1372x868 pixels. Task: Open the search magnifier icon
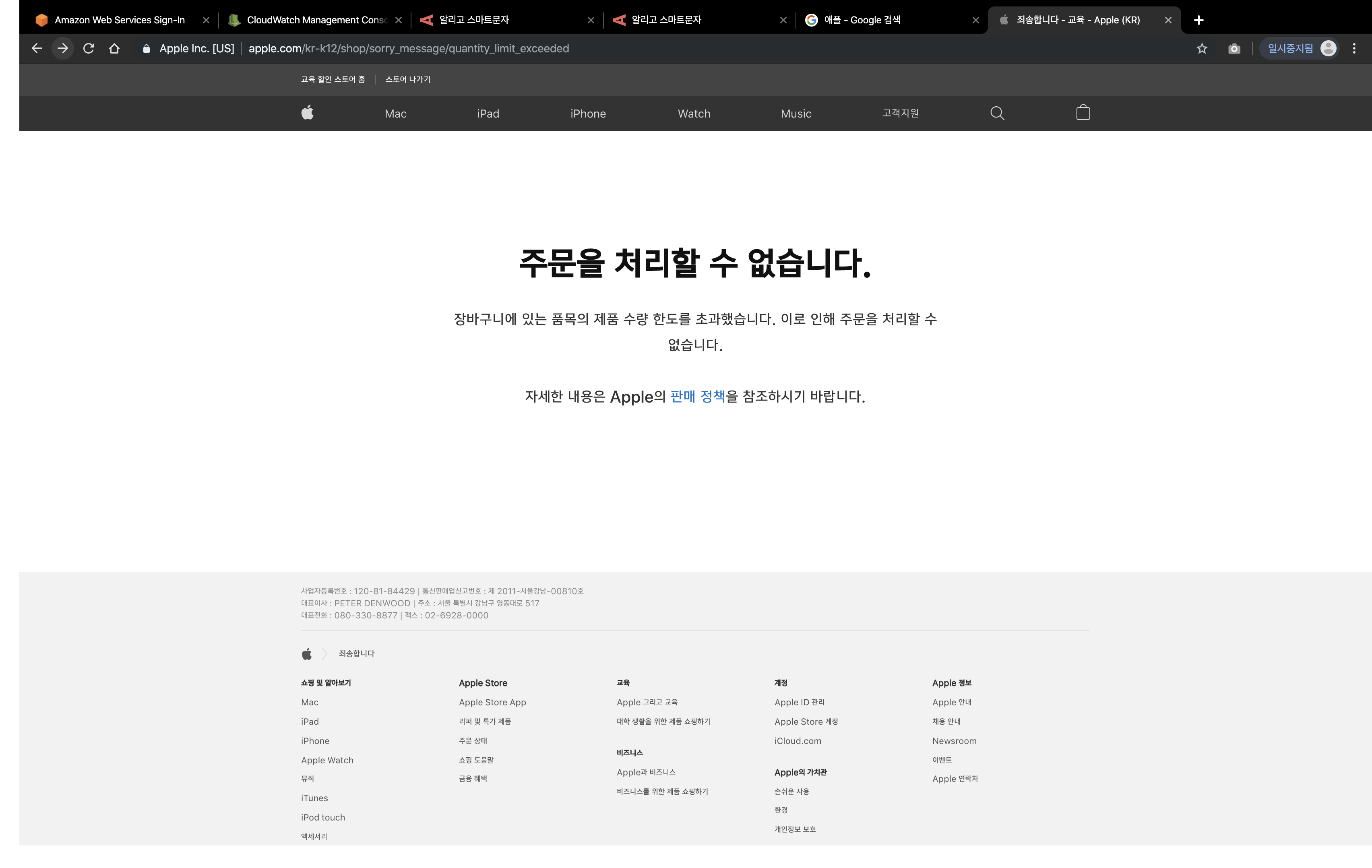pos(997,113)
